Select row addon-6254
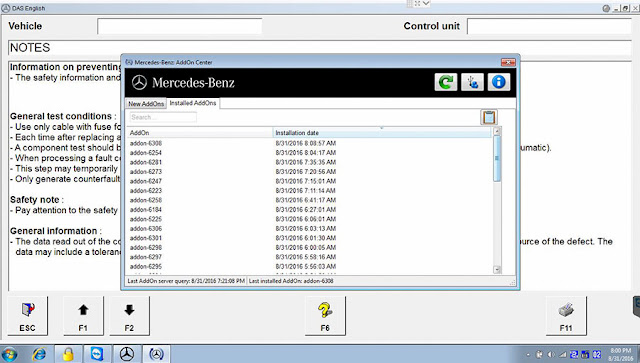The image size is (640, 363). coord(309,153)
